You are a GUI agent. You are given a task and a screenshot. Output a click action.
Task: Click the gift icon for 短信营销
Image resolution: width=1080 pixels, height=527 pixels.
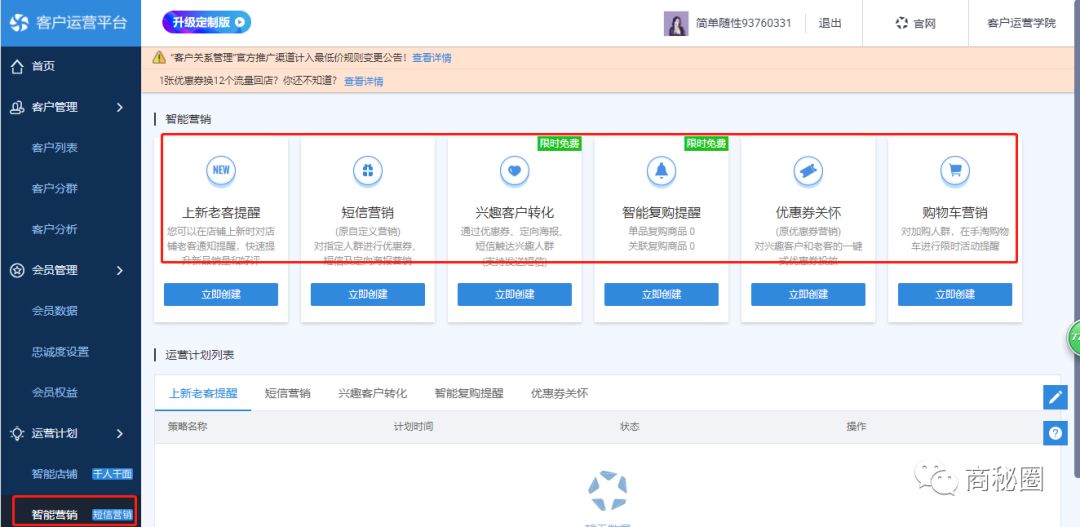click(x=368, y=170)
